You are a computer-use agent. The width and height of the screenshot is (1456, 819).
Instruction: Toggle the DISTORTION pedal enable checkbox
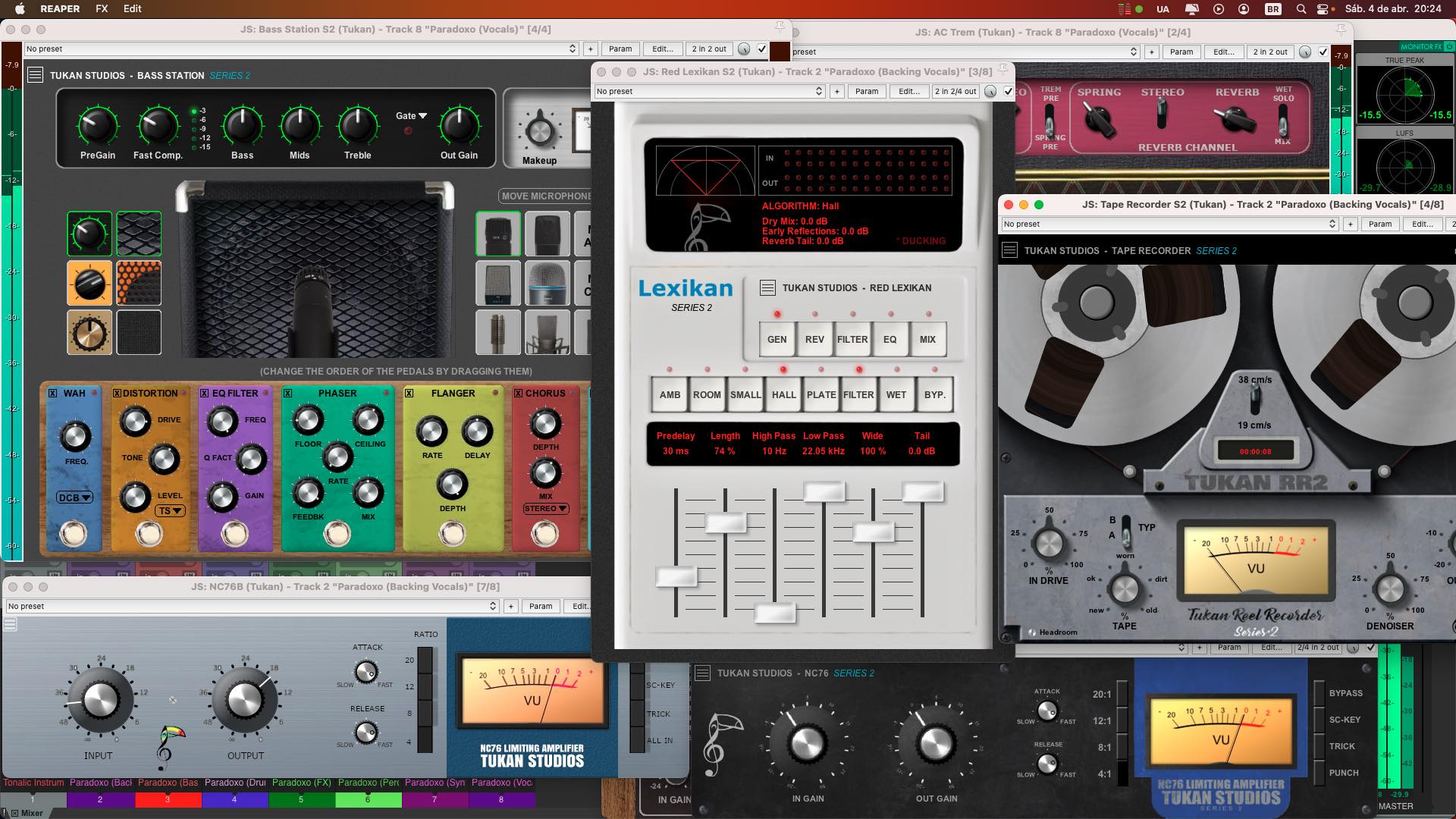(117, 394)
